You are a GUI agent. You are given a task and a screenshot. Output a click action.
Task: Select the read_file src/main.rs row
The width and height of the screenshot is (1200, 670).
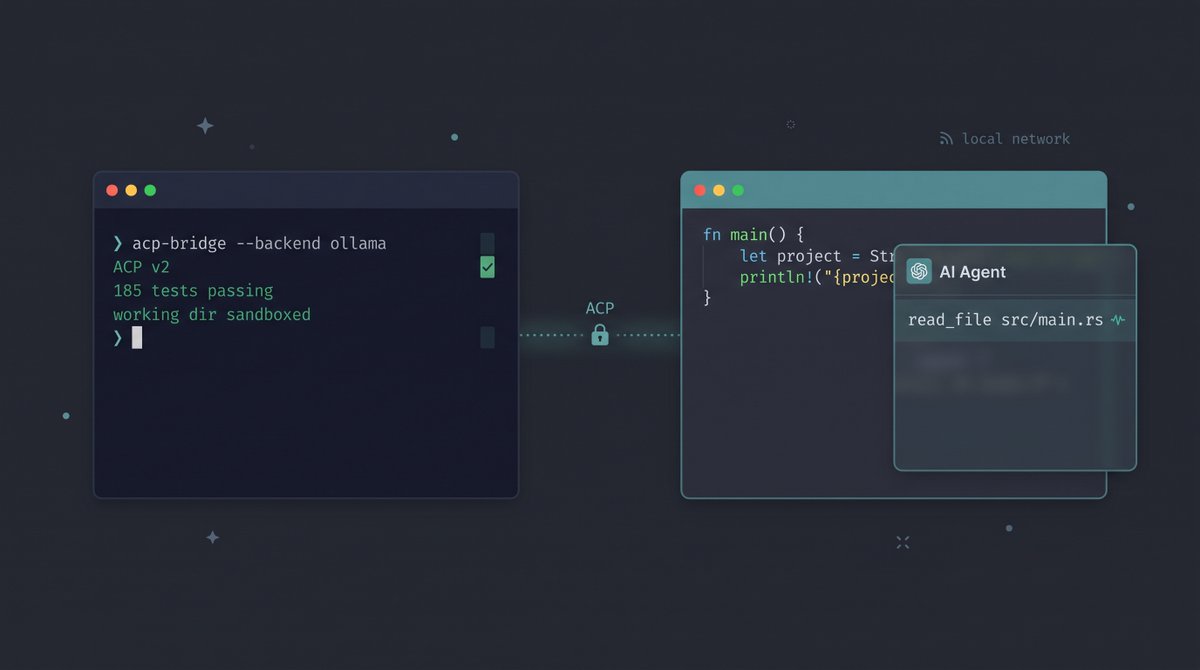pos(1015,320)
